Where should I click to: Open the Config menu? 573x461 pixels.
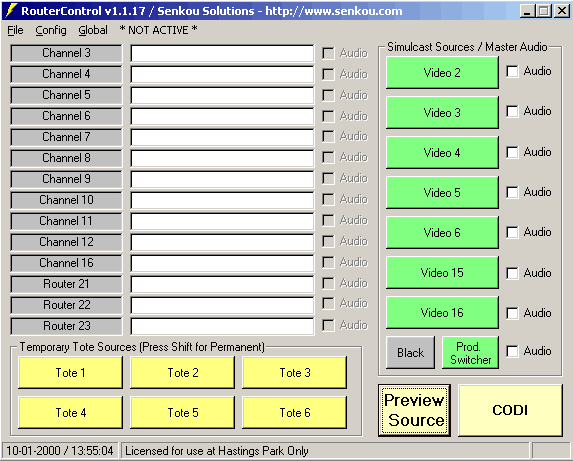click(x=51, y=30)
